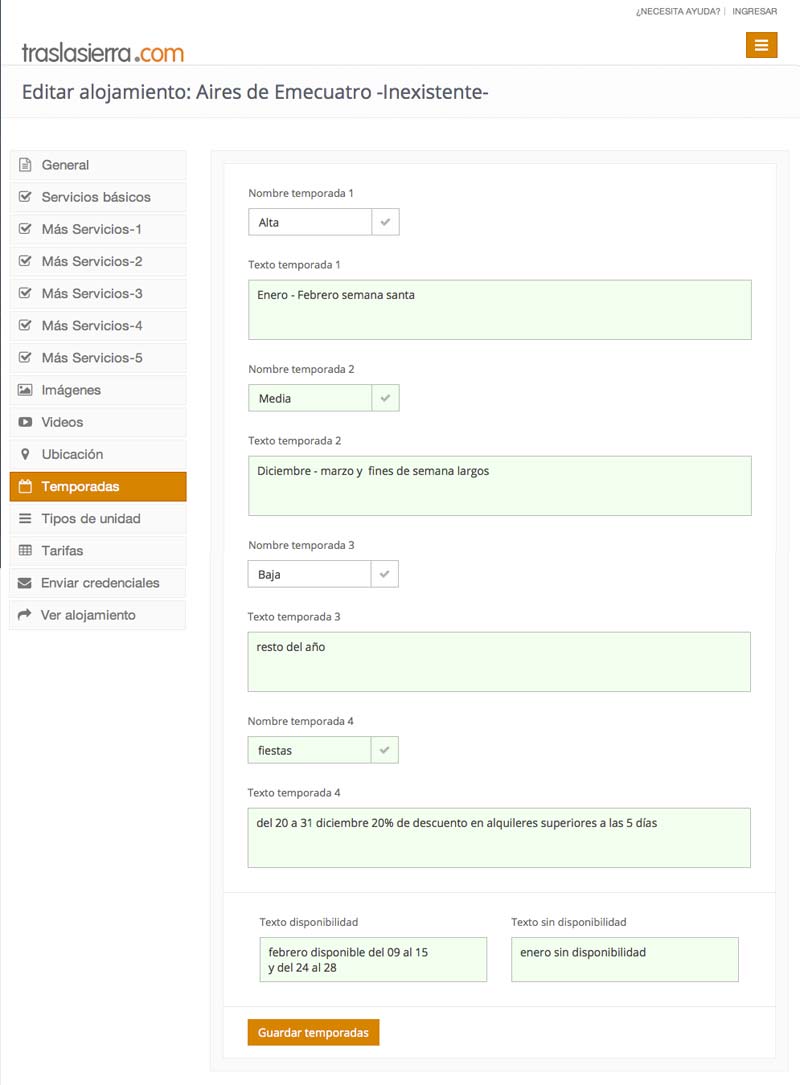800x1085 pixels.
Task: Click the Texto temporada 3 text area
Action: 499,662
